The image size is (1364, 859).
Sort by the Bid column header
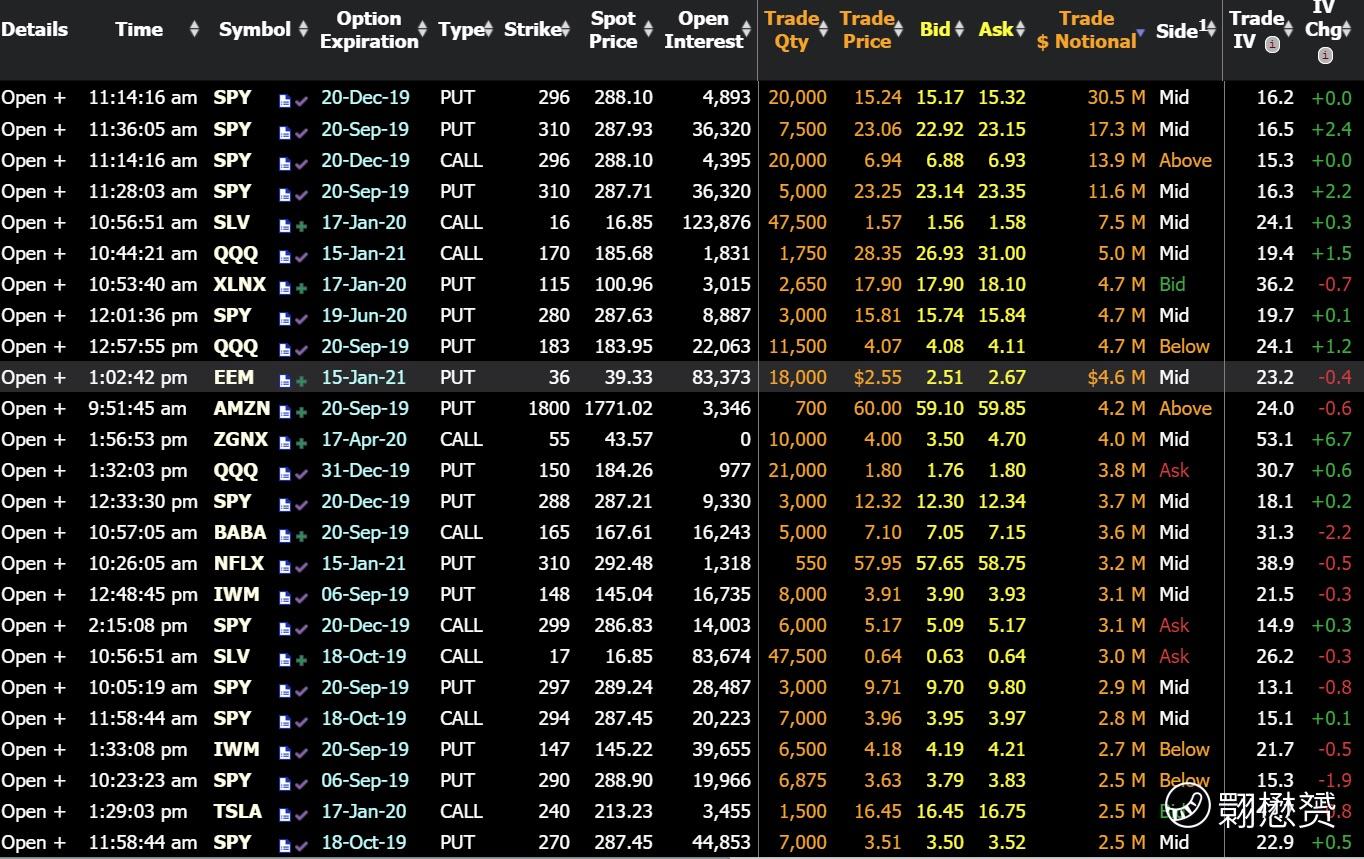click(x=935, y=29)
